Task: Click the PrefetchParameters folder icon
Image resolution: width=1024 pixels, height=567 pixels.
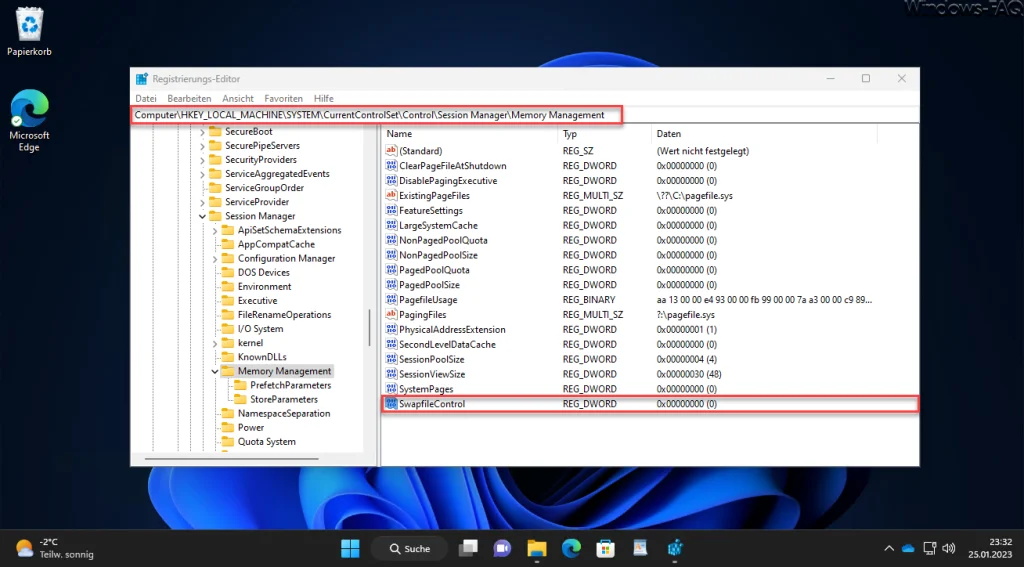Action: click(240, 385)
